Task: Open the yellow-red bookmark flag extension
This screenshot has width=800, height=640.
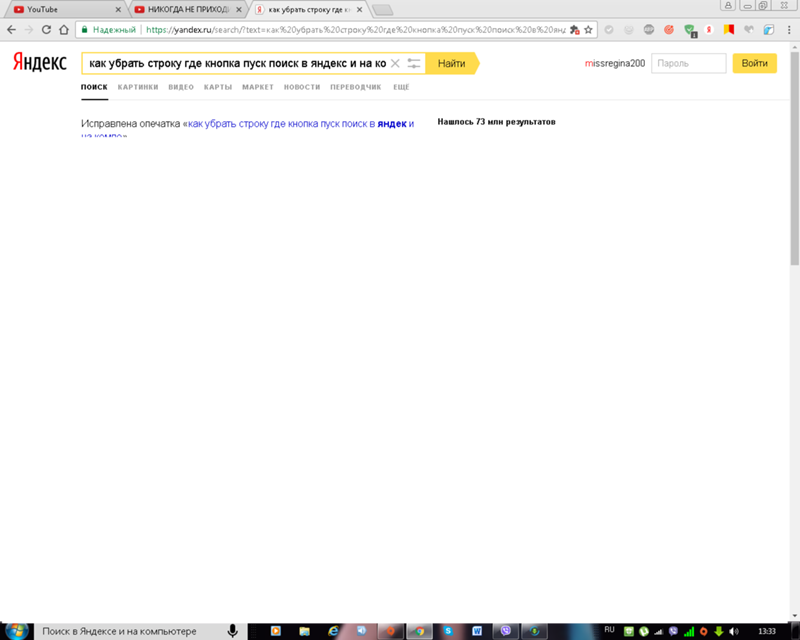Action: pos(729,30)
